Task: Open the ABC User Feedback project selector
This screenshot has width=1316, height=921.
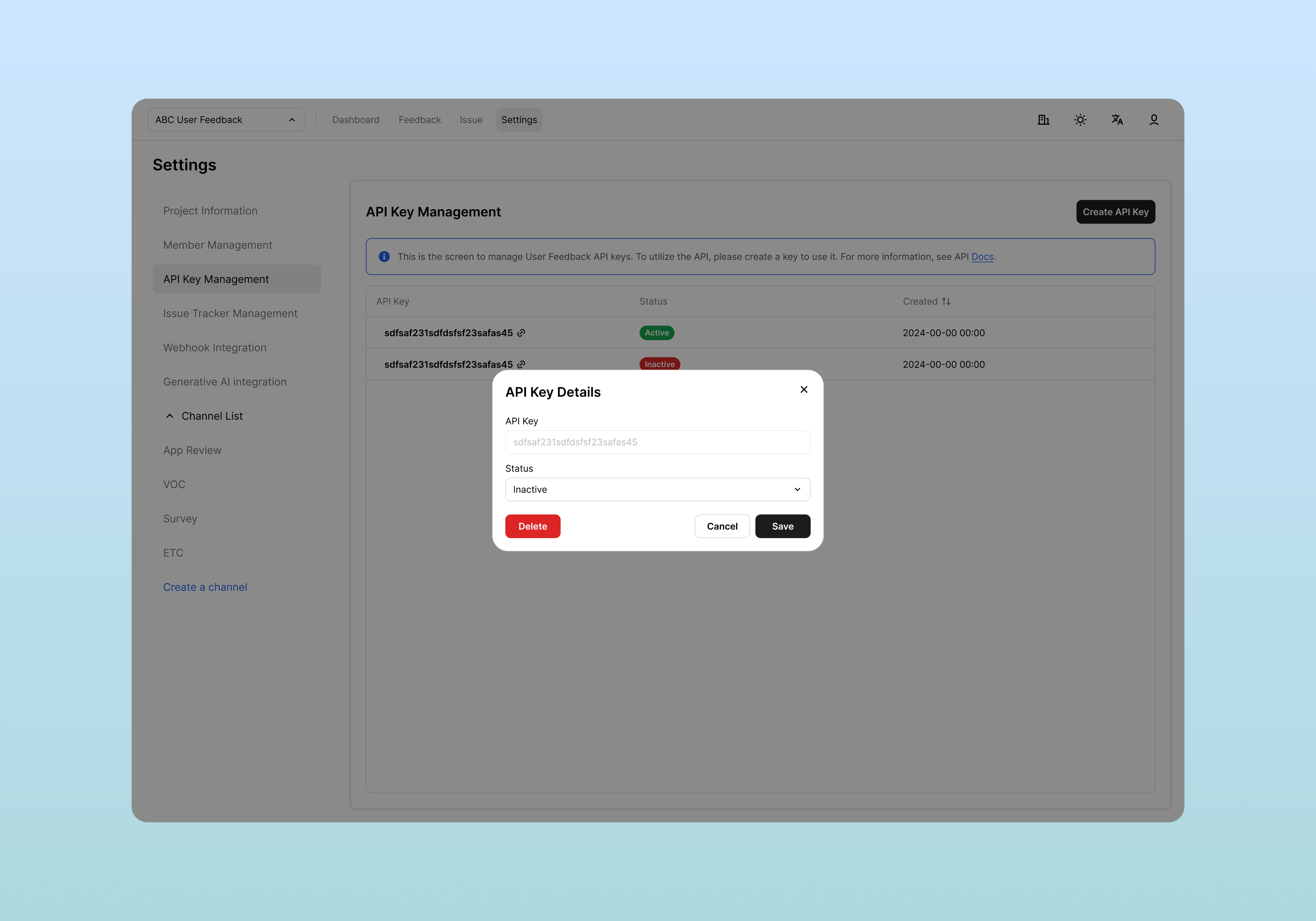Action: coord(226,120)
